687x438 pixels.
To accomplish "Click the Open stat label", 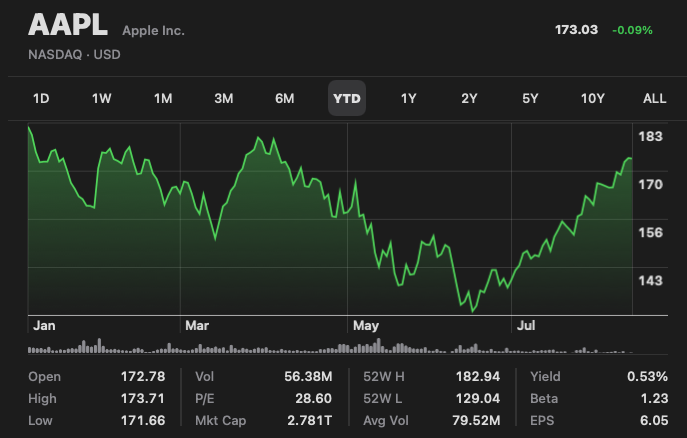I will coord(44,377).
